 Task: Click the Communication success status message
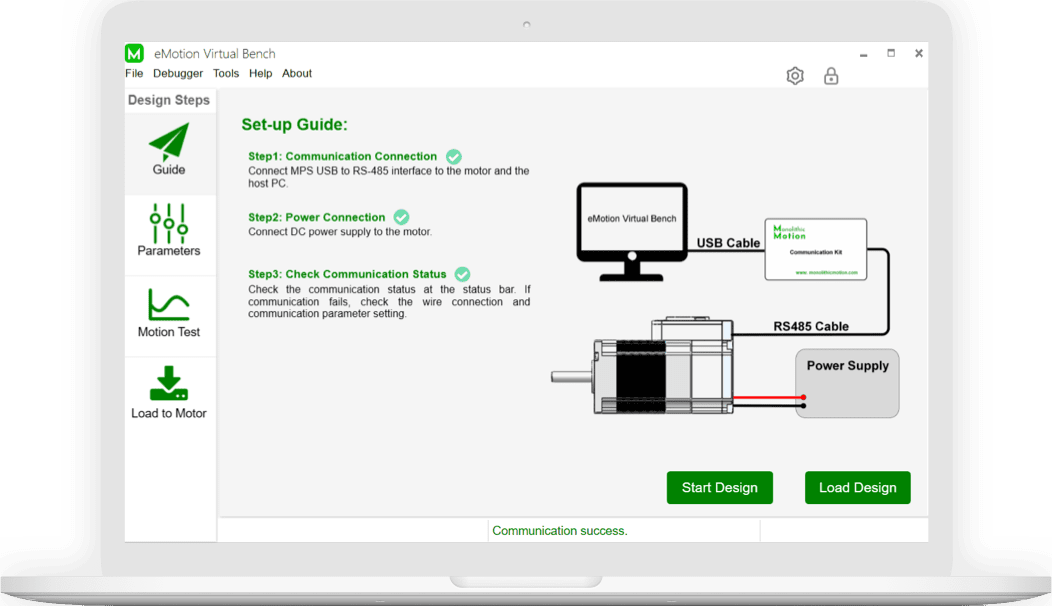pos(560,531)
